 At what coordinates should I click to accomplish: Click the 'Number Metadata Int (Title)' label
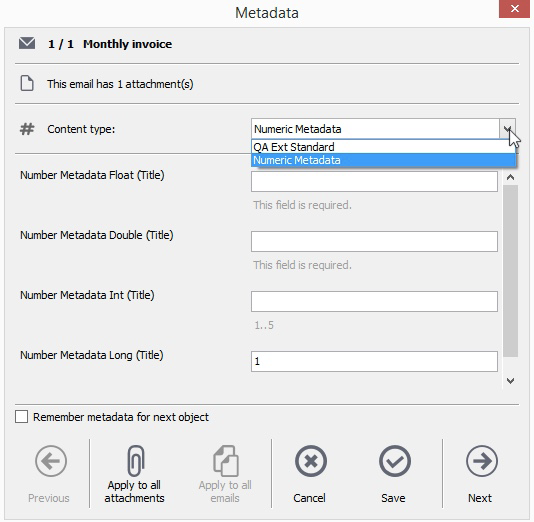(x=87, y=295)
